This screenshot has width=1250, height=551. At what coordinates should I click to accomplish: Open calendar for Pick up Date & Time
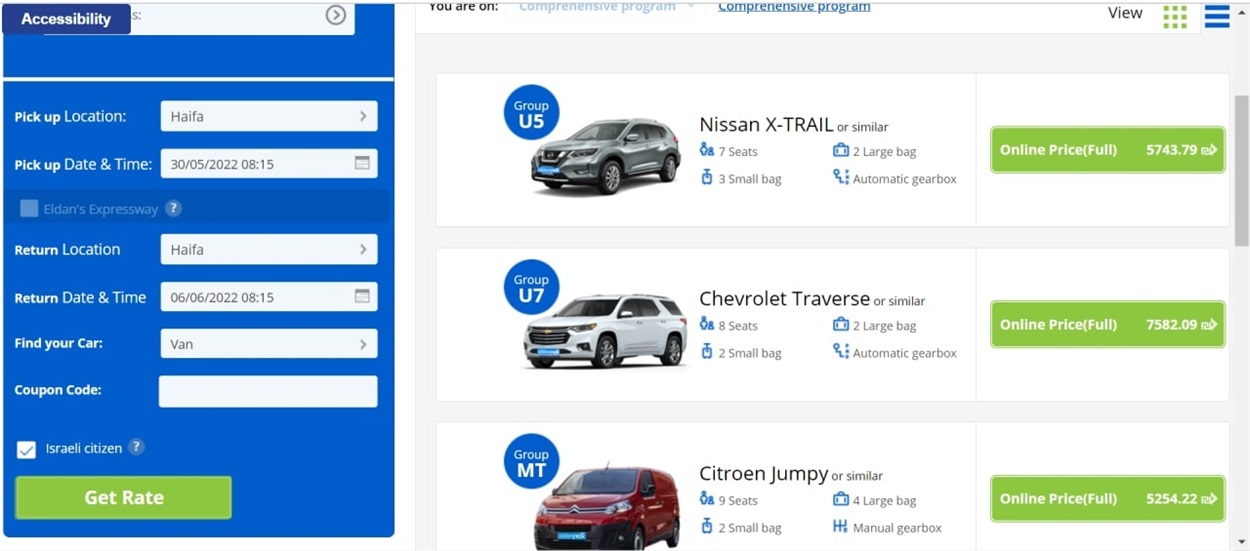[362, 163]
